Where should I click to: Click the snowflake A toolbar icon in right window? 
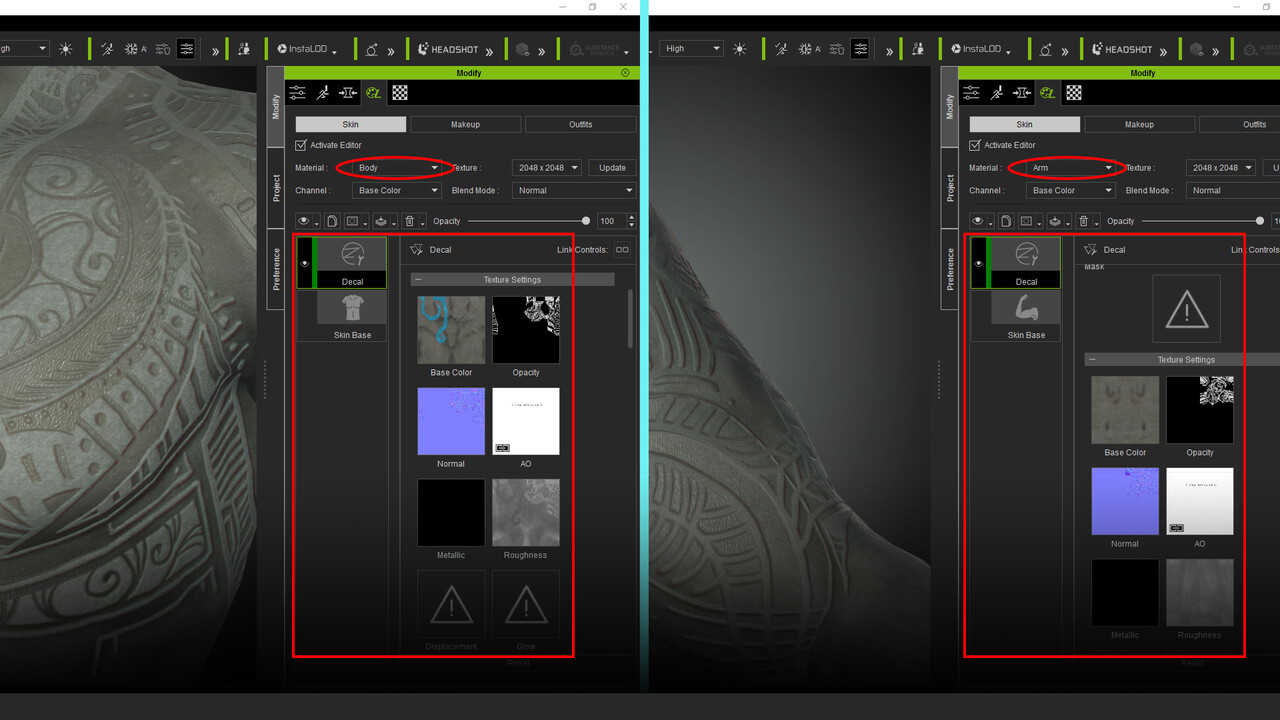pos(809,49)
